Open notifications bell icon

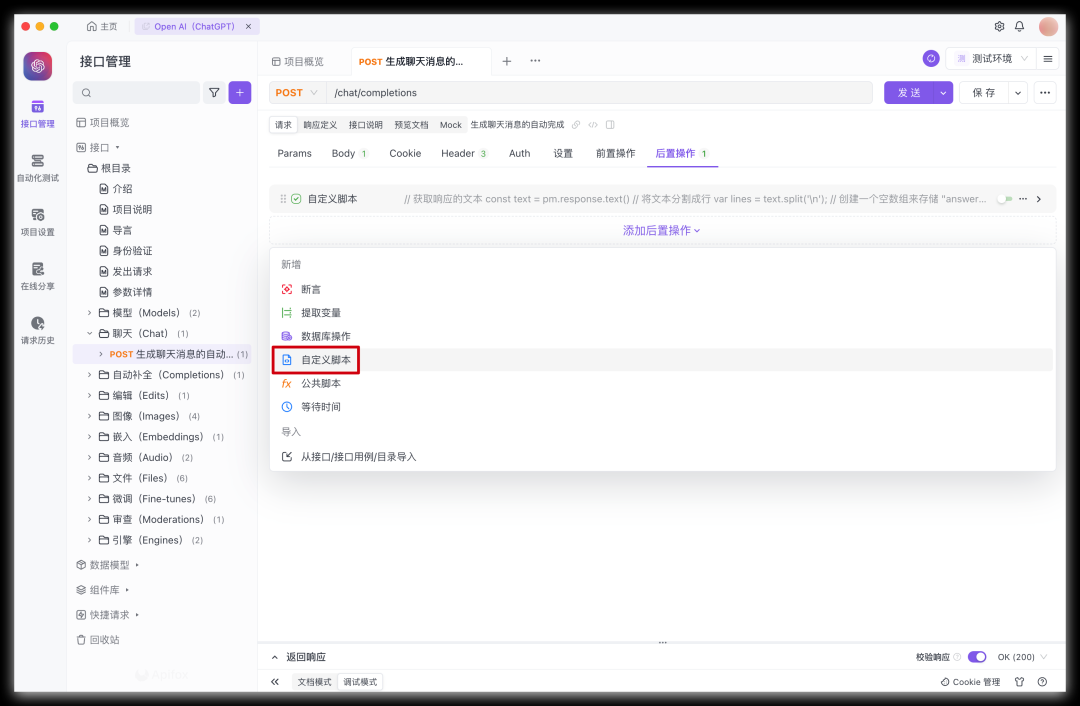(1019, 26)
